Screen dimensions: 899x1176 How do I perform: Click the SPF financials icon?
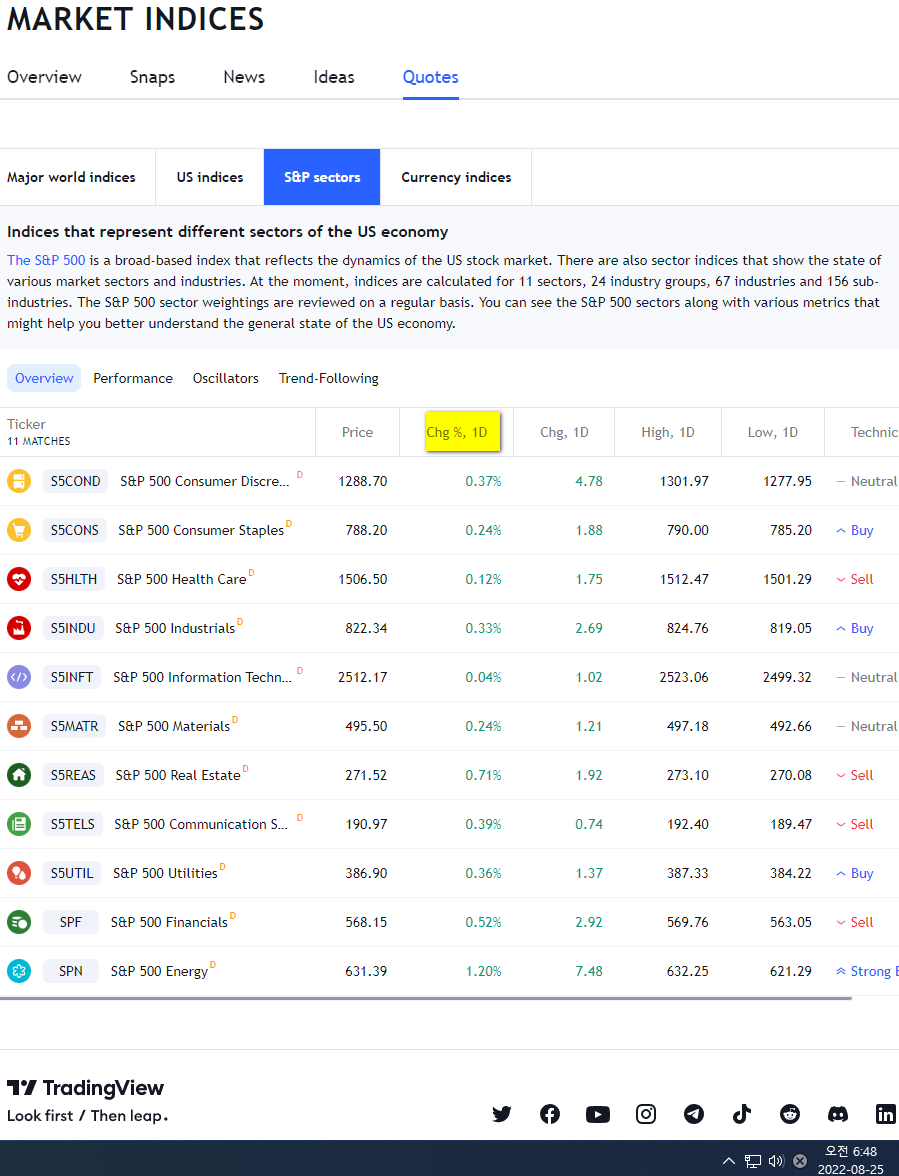click(19, 922)
